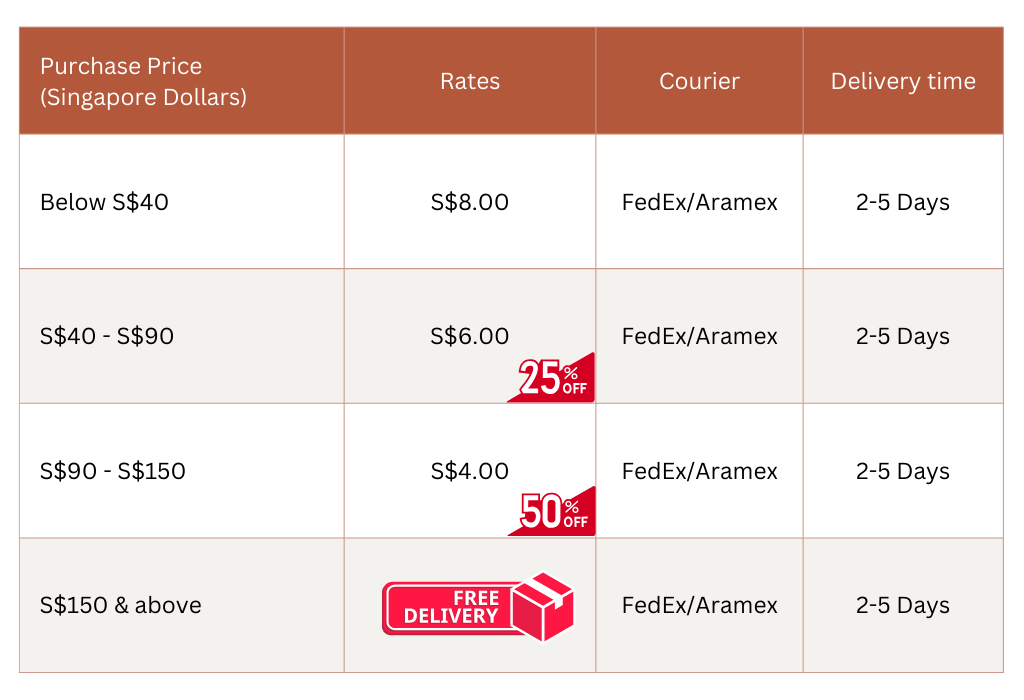Screen dimensions: 1024x700
Task: Click the S$6.00 rate value
Action: pos(470,336)
